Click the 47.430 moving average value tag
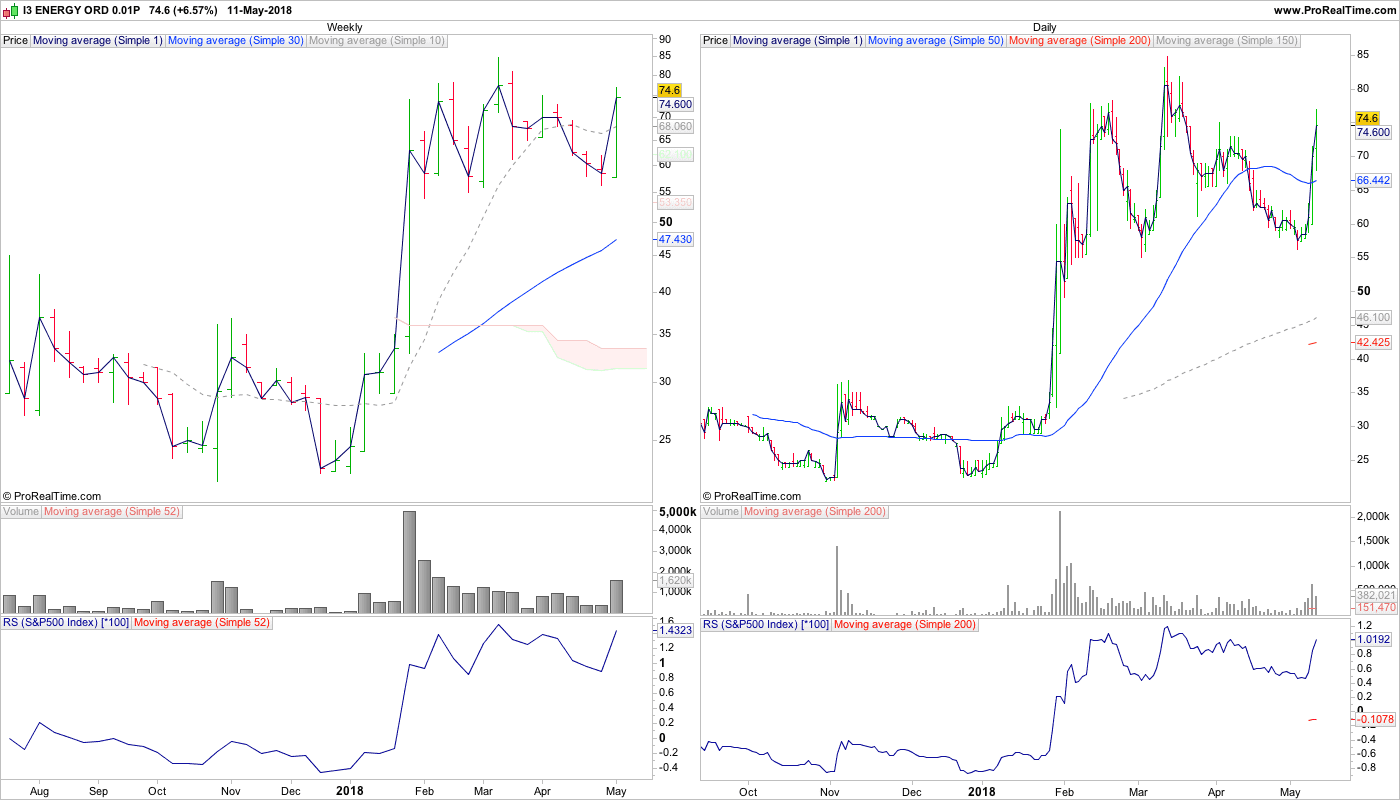This screenshot has width=1400, height=800. click(675, 239)
